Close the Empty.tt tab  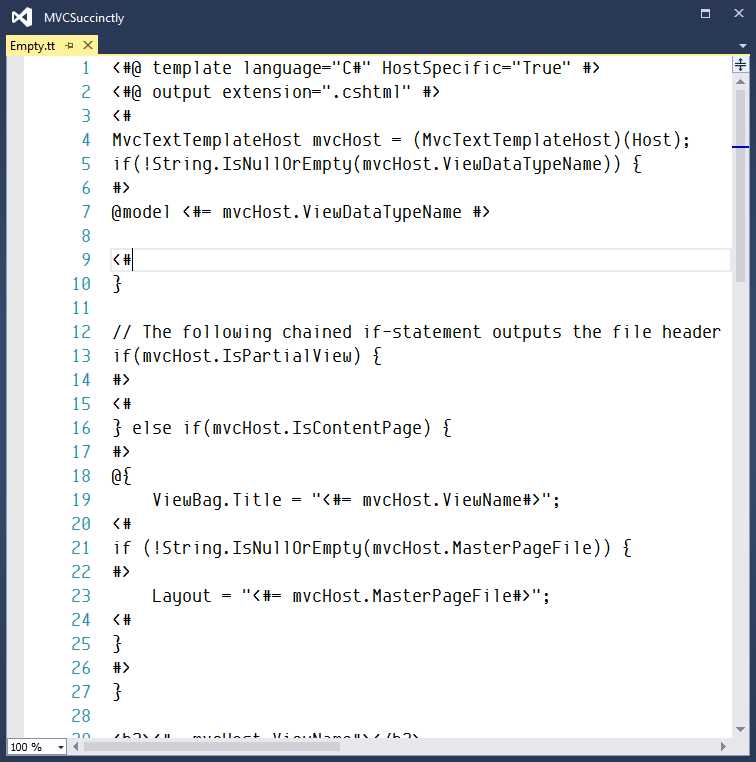pos(88,45)
